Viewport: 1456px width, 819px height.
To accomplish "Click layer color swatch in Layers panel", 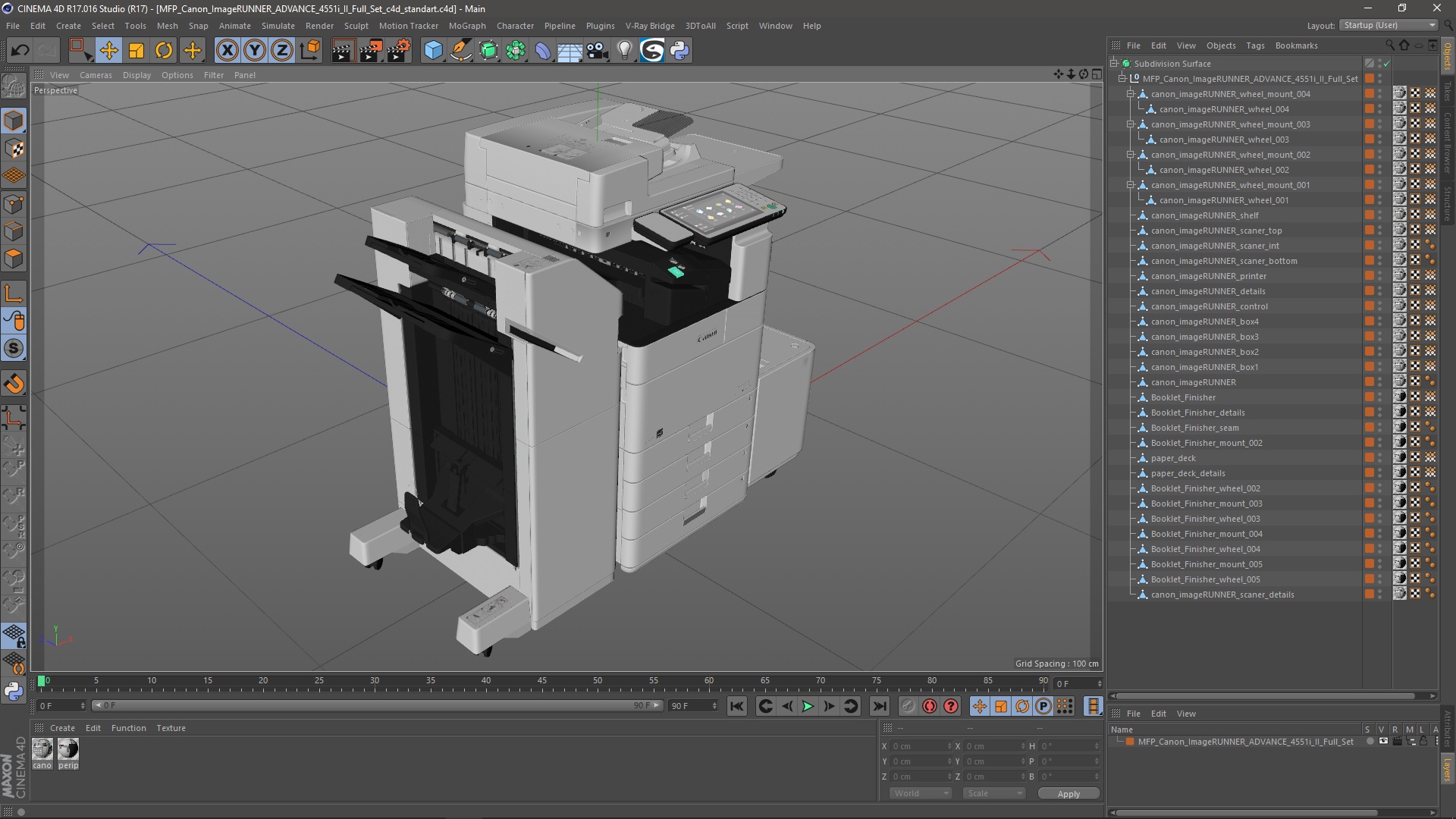I will [1130, 742].
